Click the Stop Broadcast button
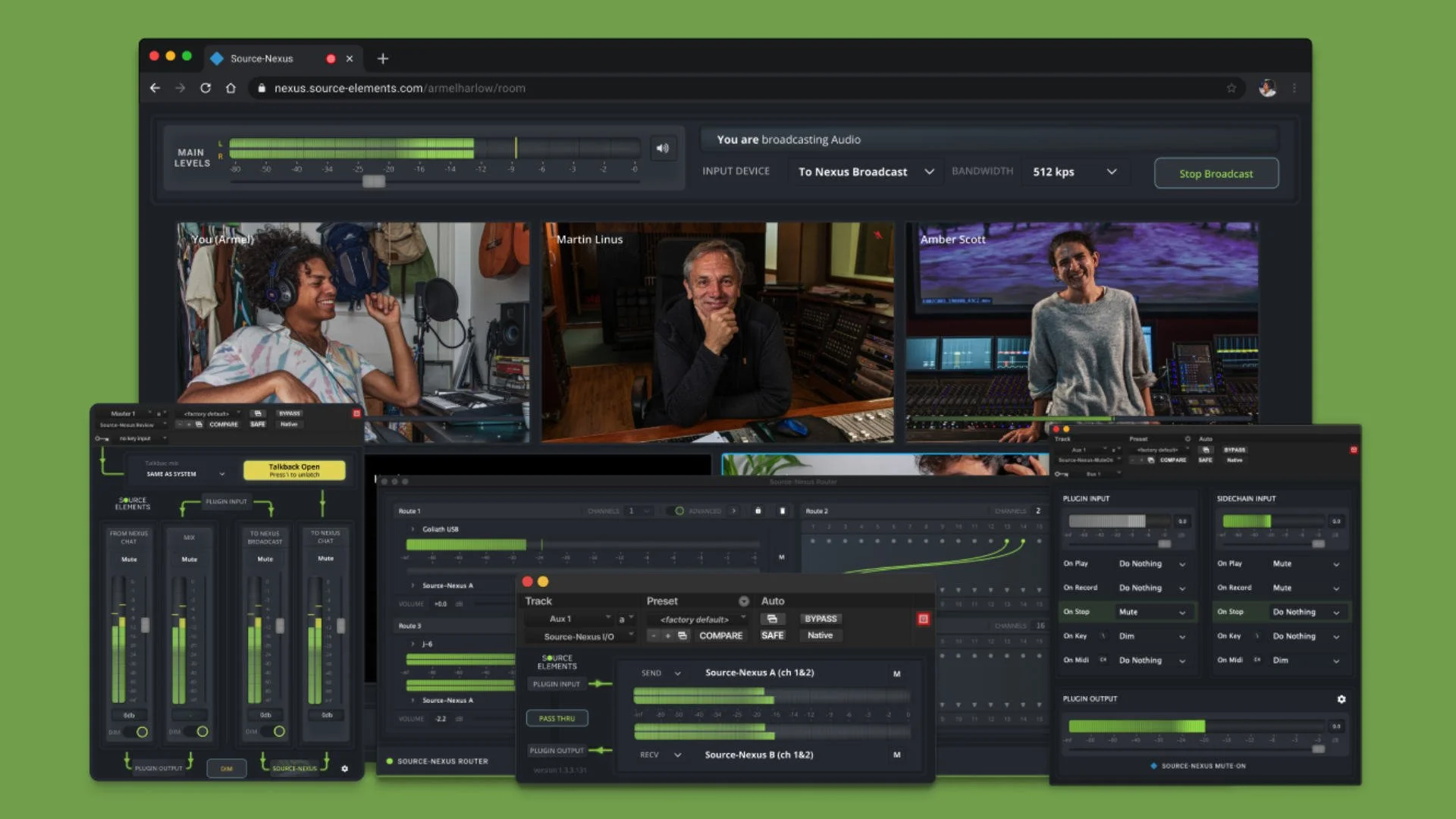The height and width of the screenshot is (819, 1456). pyautogui.click(x=1216, y=173)
